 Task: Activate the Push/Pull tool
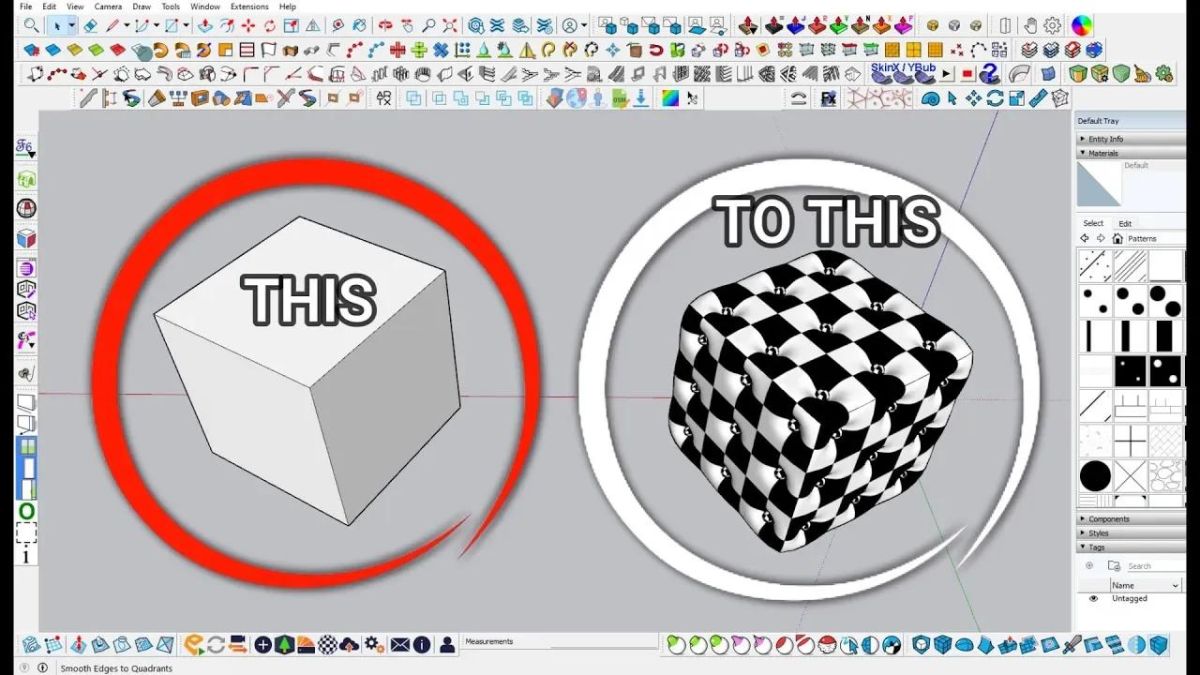tap(203, 25)
